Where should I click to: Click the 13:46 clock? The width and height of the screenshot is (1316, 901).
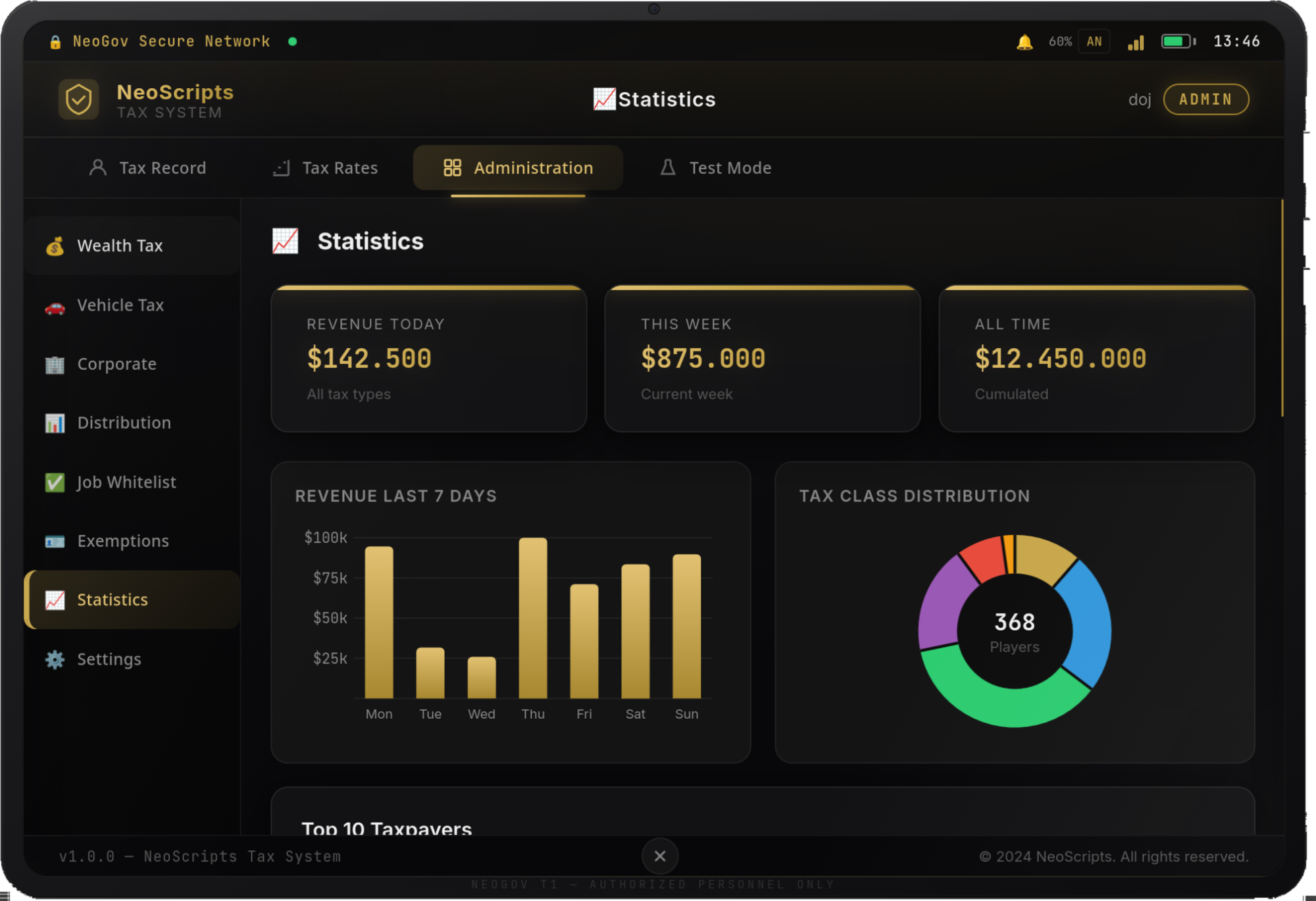1236,41
